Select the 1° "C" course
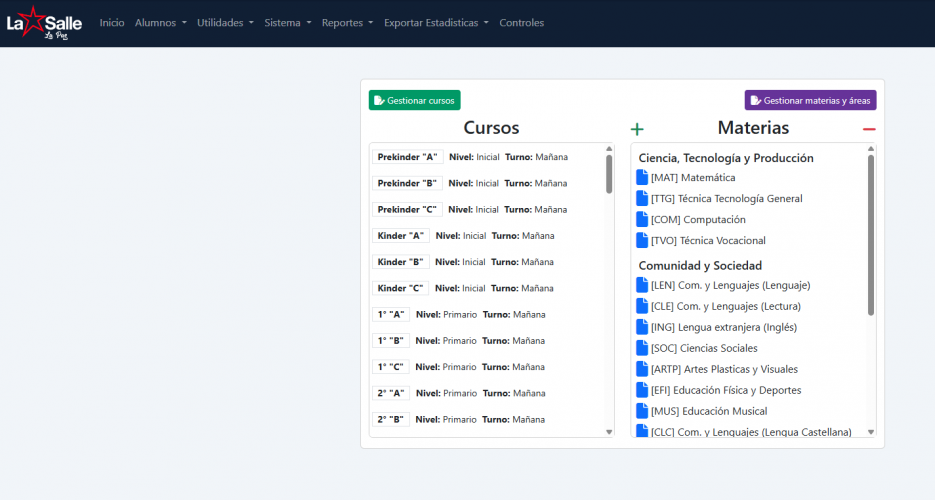The width and height of the screenshot is (935, 500). [391, 367]
